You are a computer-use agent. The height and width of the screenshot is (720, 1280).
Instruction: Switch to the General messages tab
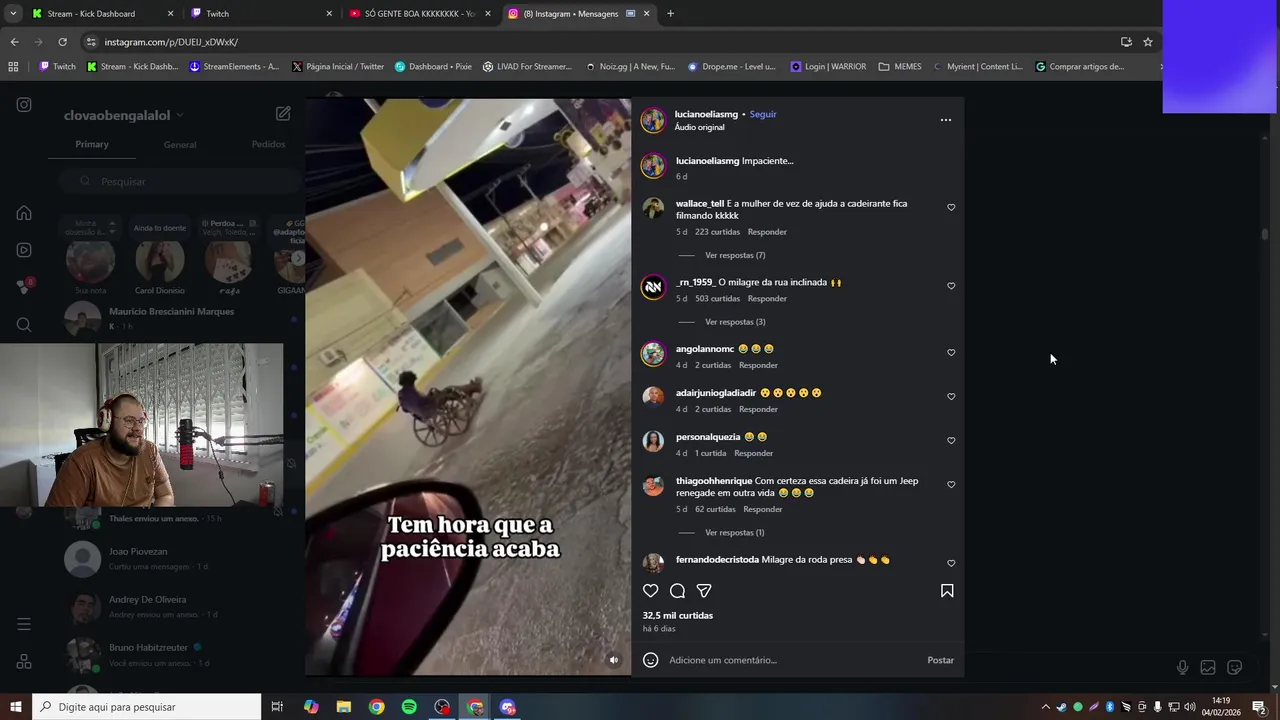pyautogui.click(x=180, y=145)
